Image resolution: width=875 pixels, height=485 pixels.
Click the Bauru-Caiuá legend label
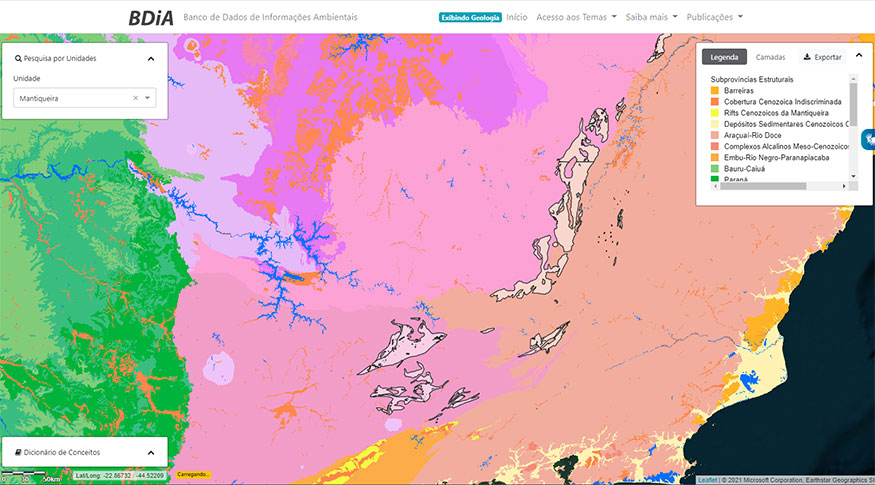coord(744,169)
